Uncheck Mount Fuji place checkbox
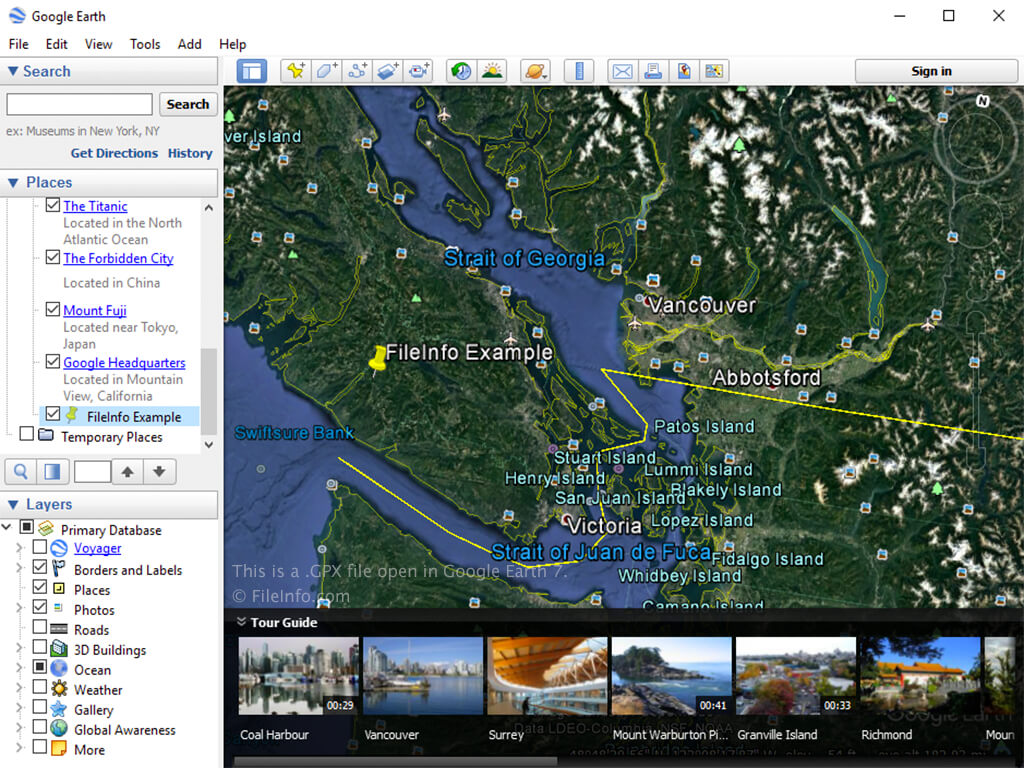Image resolution: width=1024 pixels, height=768 pixels. click(x=53, y=309)
